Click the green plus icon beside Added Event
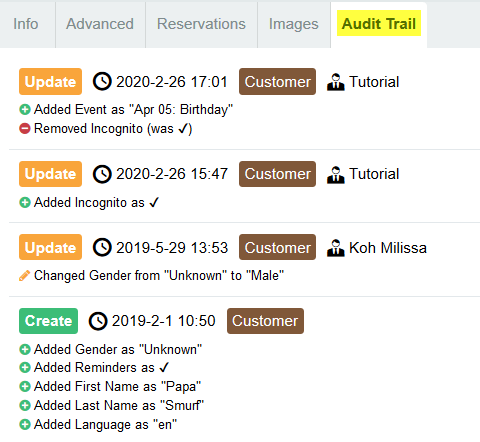The height and width of the screenshot is (442, 480). [x=25, y=109]
